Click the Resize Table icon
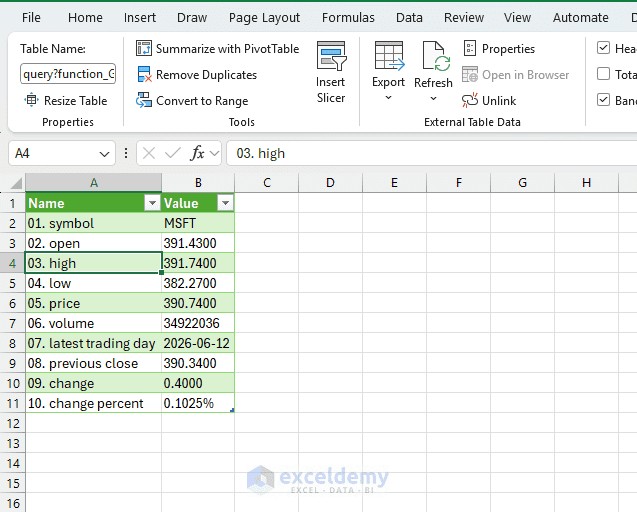The height and width of the screenshot is (512, 637). (x=31, y=100)
